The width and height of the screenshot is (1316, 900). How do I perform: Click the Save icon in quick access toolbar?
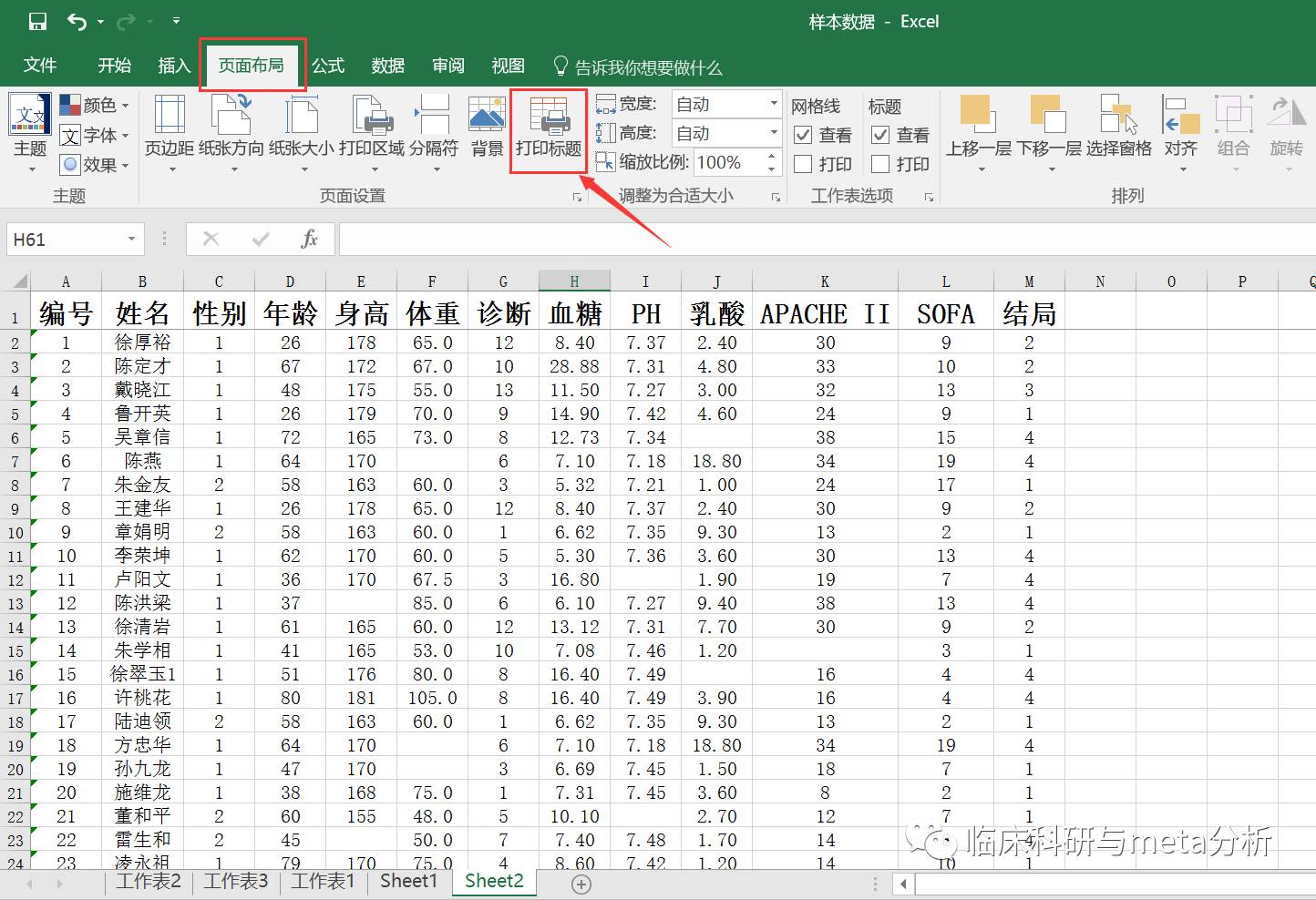coord(37,21)
